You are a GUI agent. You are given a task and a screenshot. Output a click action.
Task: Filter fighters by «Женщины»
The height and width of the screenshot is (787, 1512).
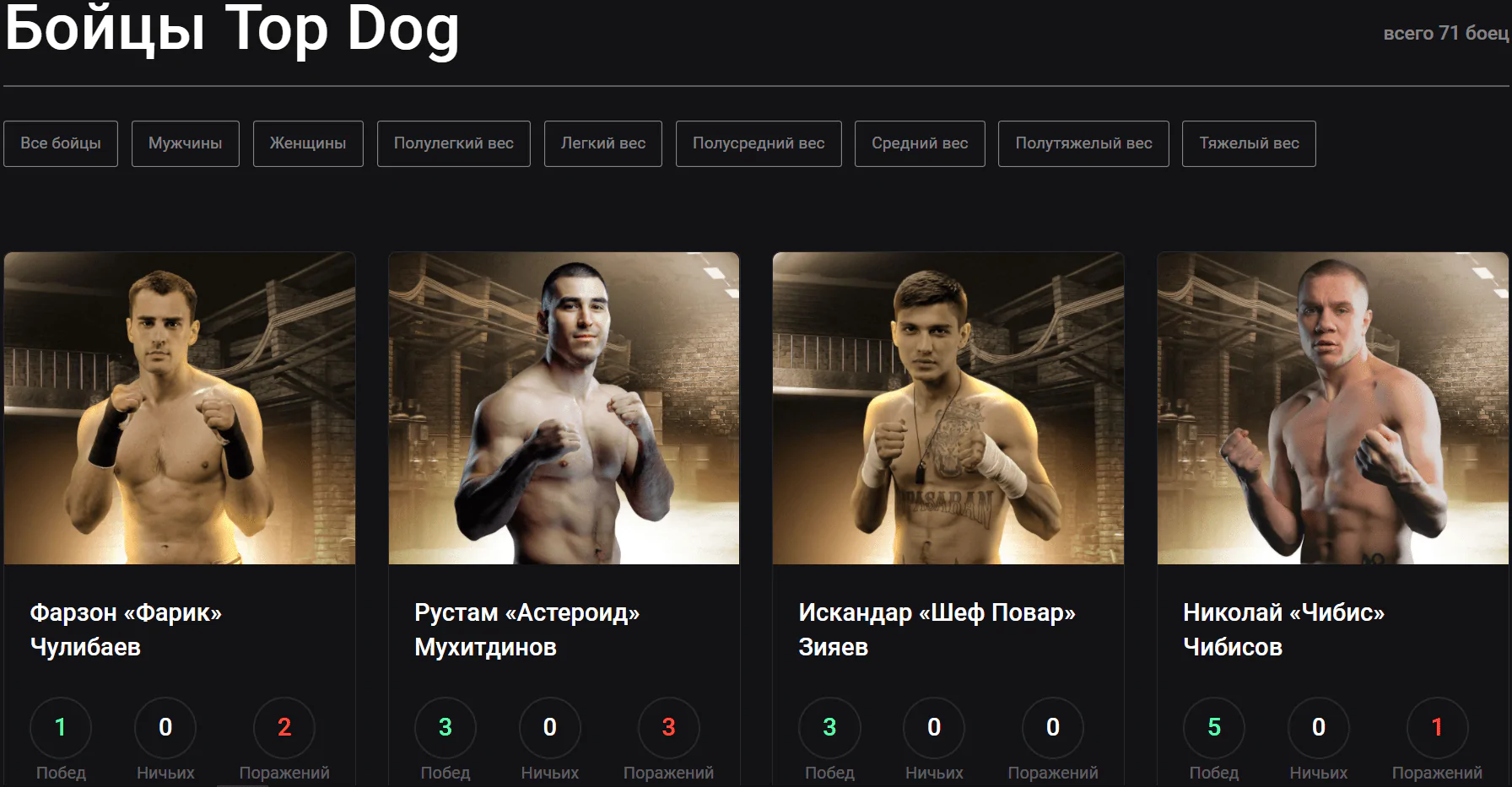[x=307, y=143]
